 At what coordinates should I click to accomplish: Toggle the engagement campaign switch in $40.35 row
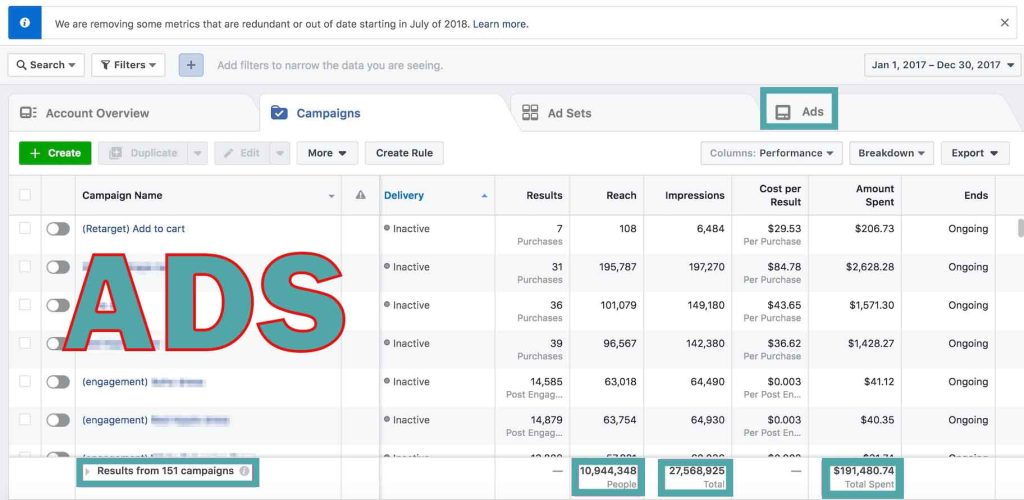[x=58, y=420]
